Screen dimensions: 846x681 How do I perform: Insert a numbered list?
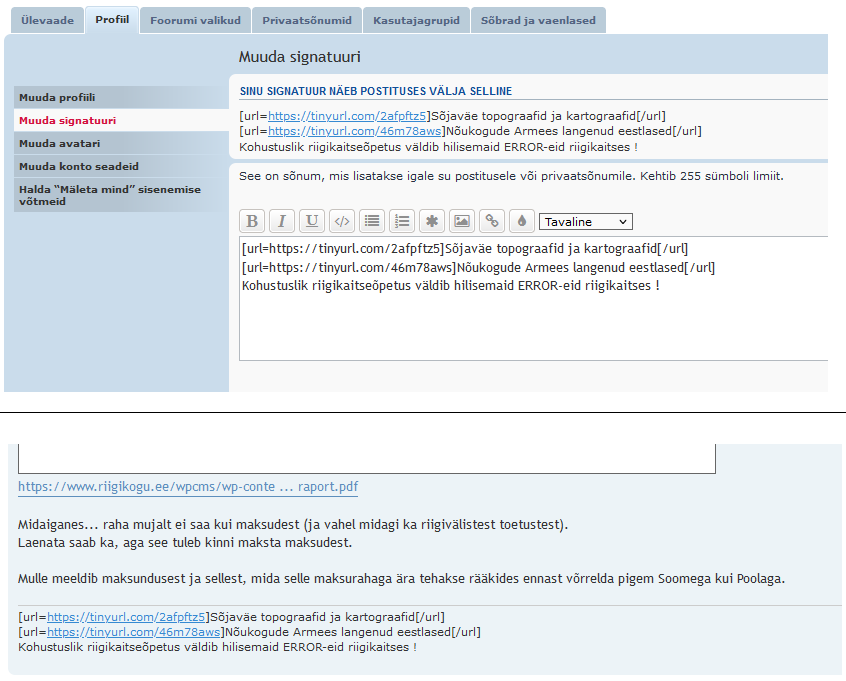[402, 221]
